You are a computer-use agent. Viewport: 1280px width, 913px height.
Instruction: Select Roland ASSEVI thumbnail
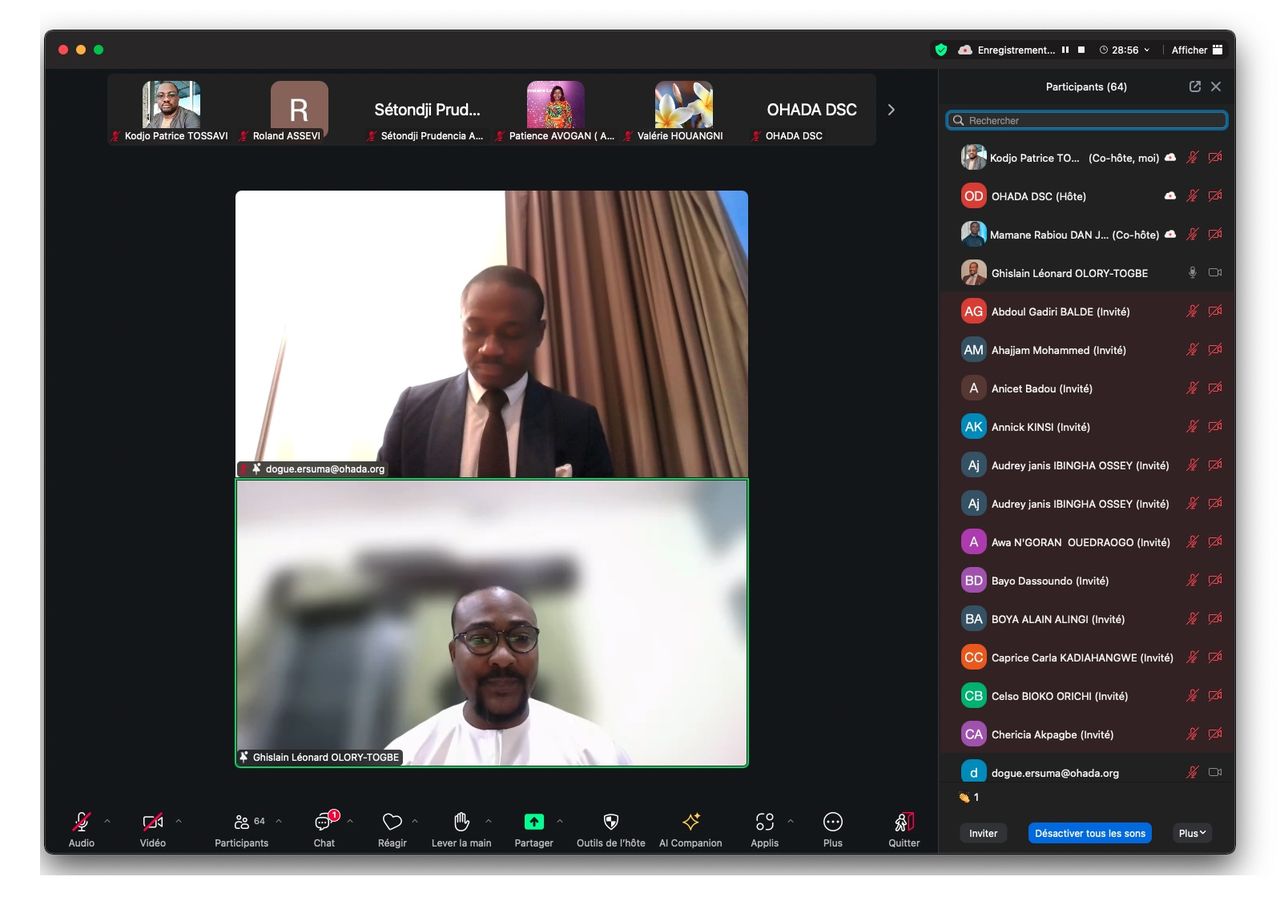click(x=299, y=110)
